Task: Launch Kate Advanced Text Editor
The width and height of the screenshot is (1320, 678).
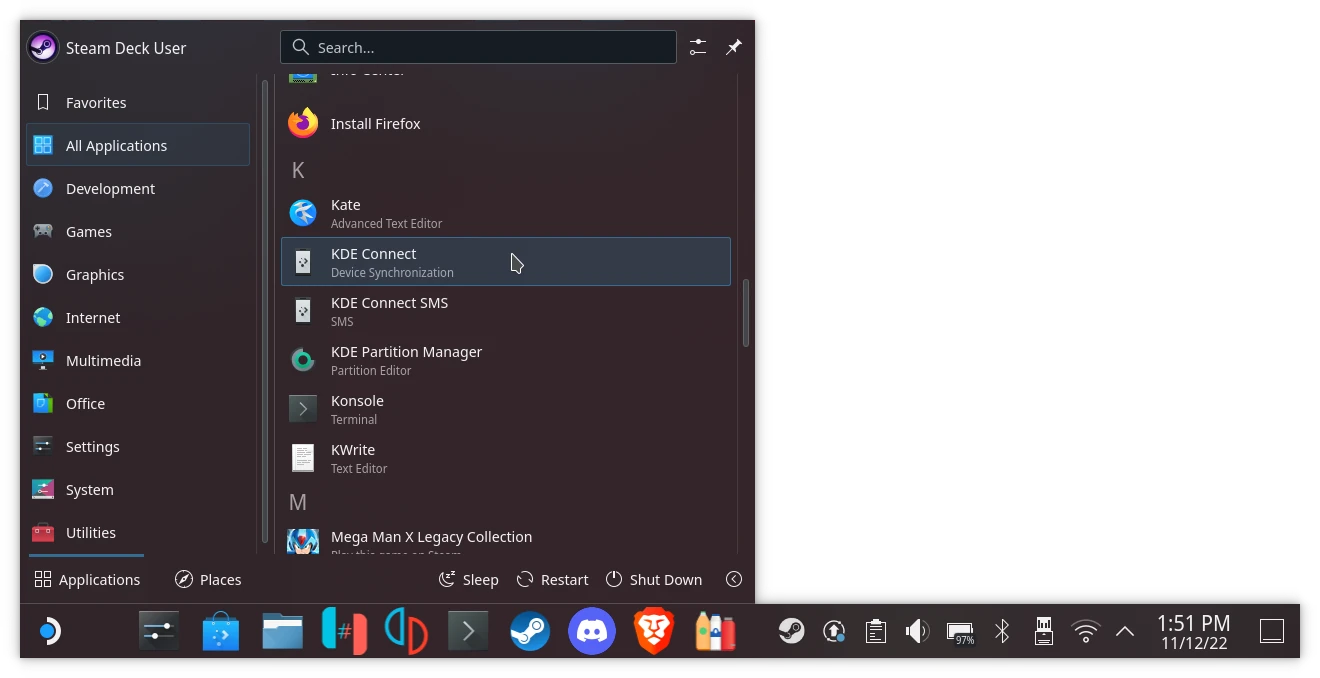Action: tap(506, 212)
